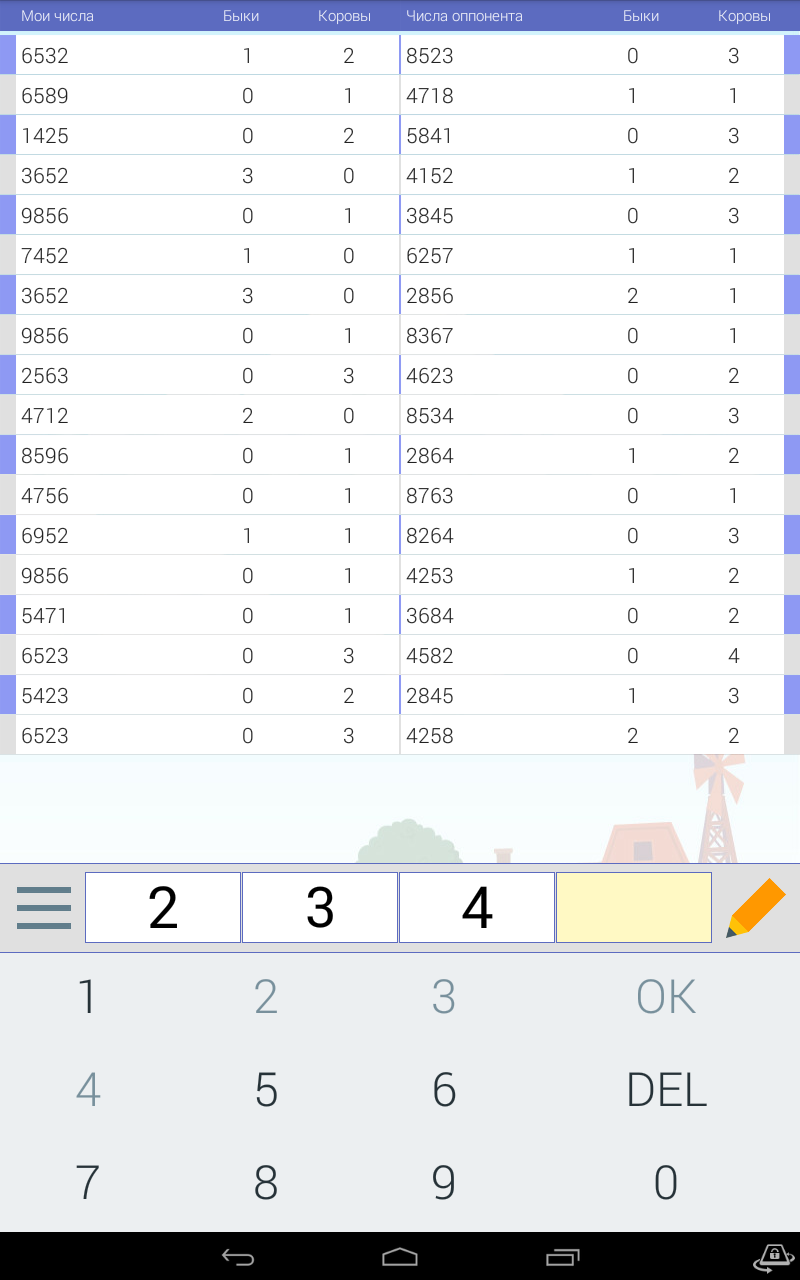This screenshot has width=800, height=1280.
Task: Select the second digit box showing 3
Action: [x=320, y=907]
